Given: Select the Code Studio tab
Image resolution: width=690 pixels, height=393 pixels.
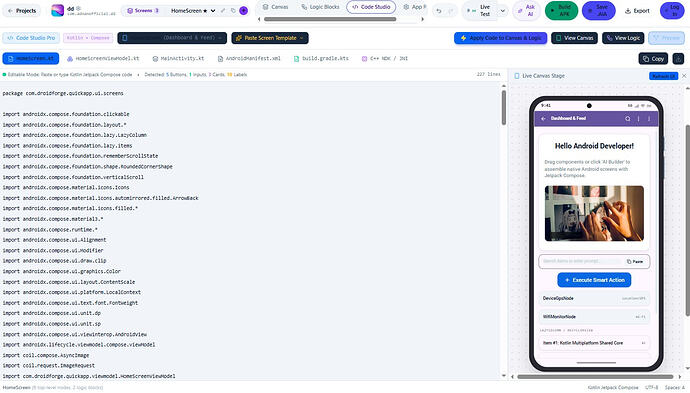Looking at the screenshot, I should pos(371,7).
